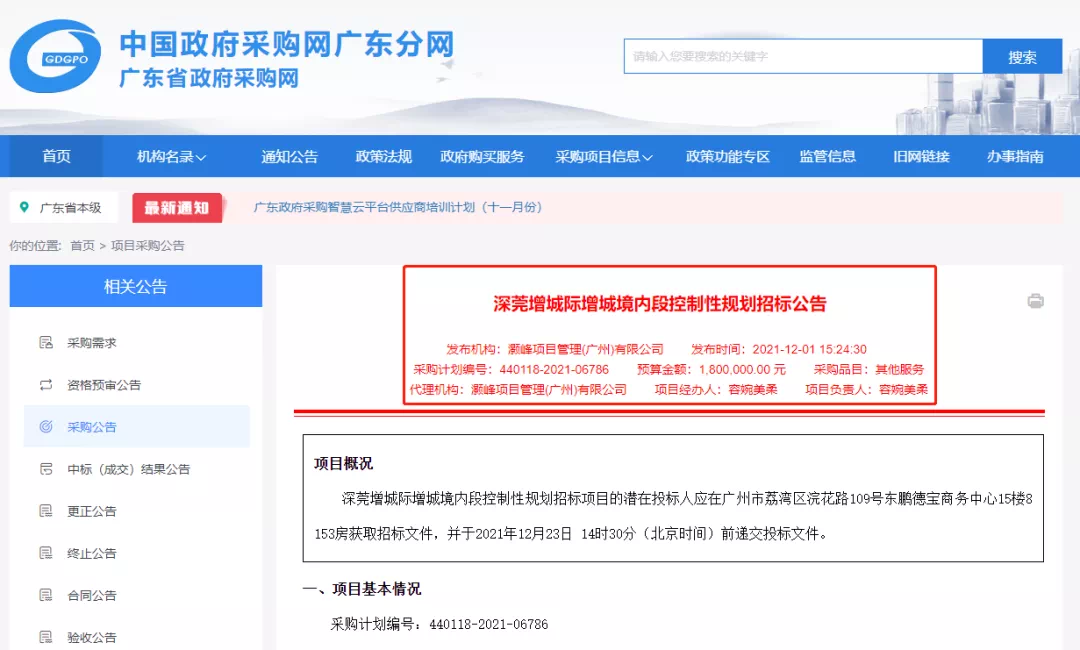Select 采购需求 in the sidebar
Viewport: 1080px width, 650px height.
pos(92,342)
